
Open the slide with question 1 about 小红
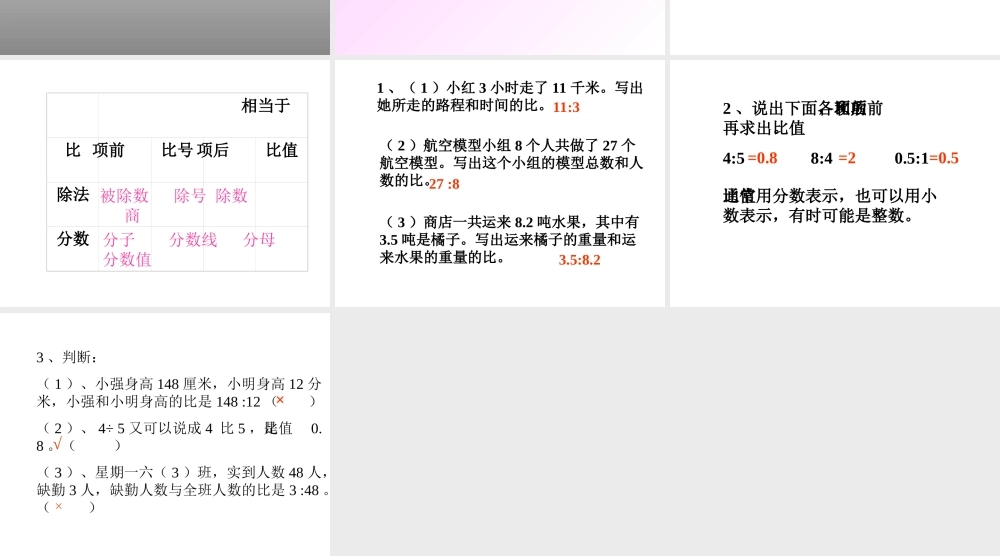499,183
